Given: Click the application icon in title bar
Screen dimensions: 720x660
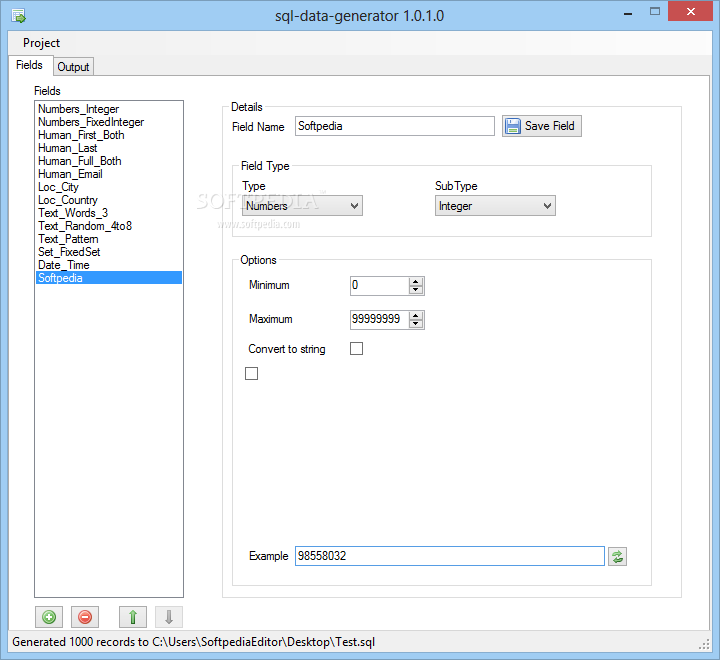Looking at the screenshot, I should [x=19, y=16].
